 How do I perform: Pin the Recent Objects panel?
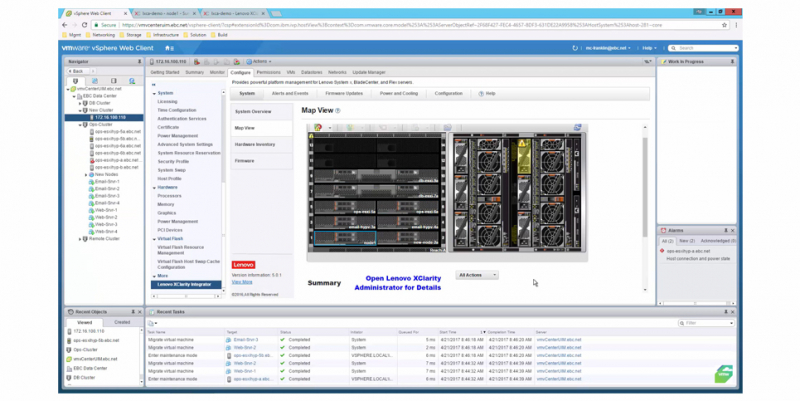coord(133,312)
